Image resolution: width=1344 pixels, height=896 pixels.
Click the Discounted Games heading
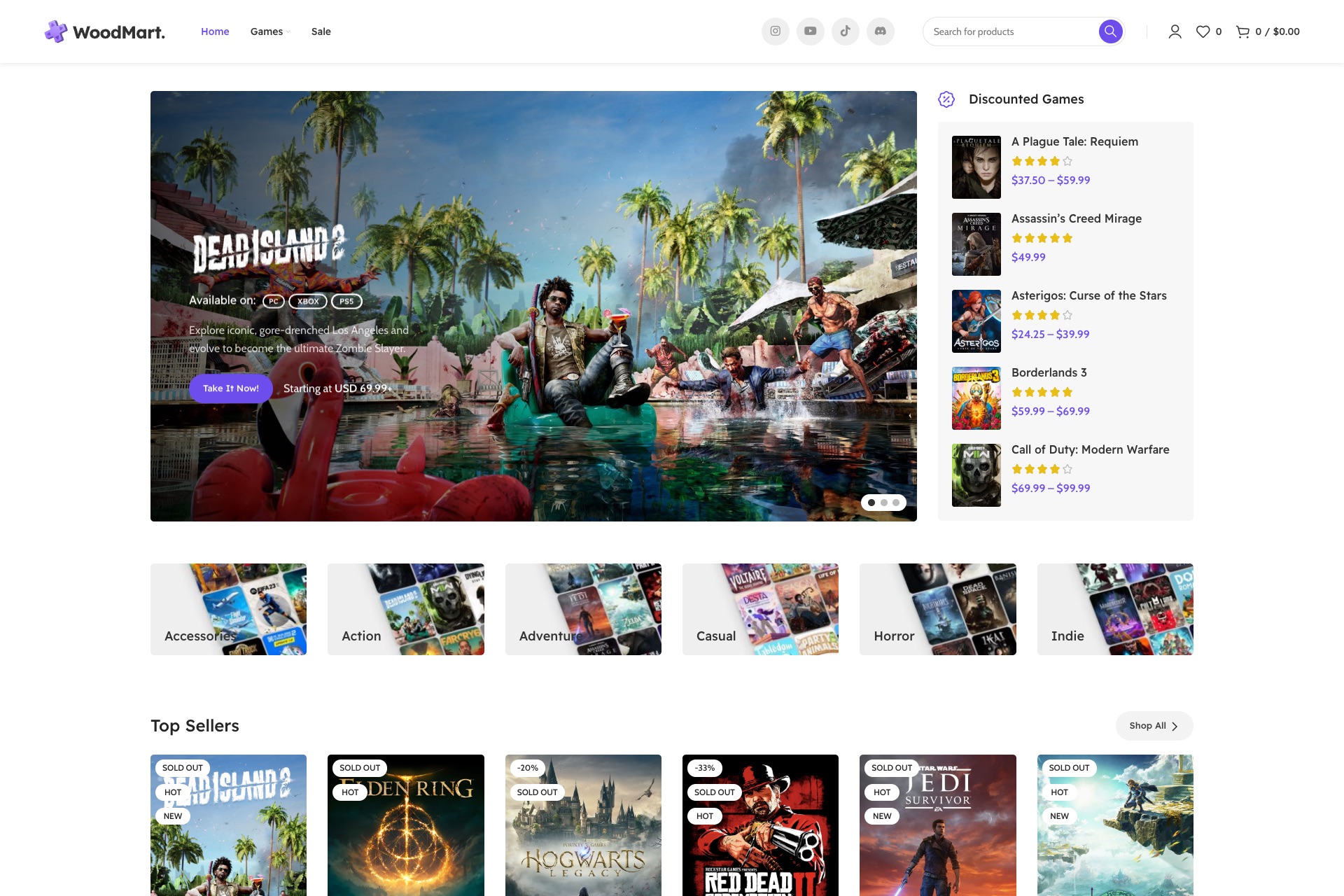pyautogui.click(x=1026, y=99)
